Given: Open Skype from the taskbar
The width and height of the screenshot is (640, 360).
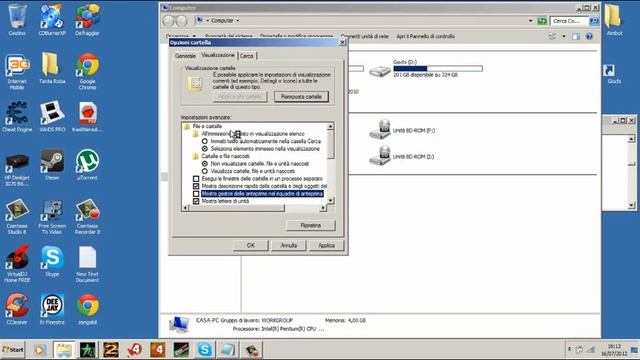Looking at the screenshot, I should click(204, 350).
